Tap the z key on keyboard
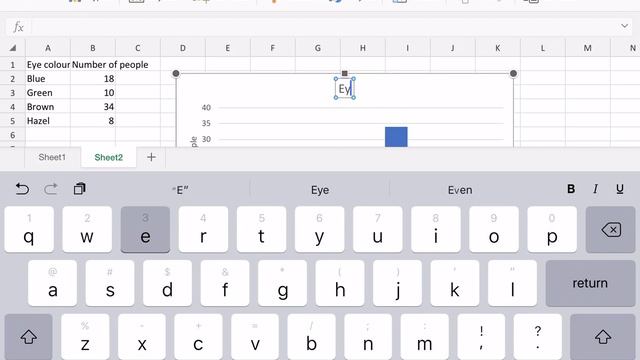This screenshot has width=640, height=360. tap(85, 337)
